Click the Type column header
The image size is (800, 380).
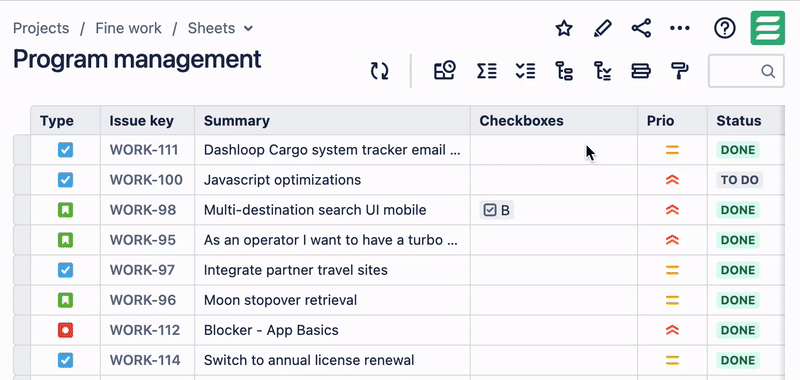click(x=65, y=120)
